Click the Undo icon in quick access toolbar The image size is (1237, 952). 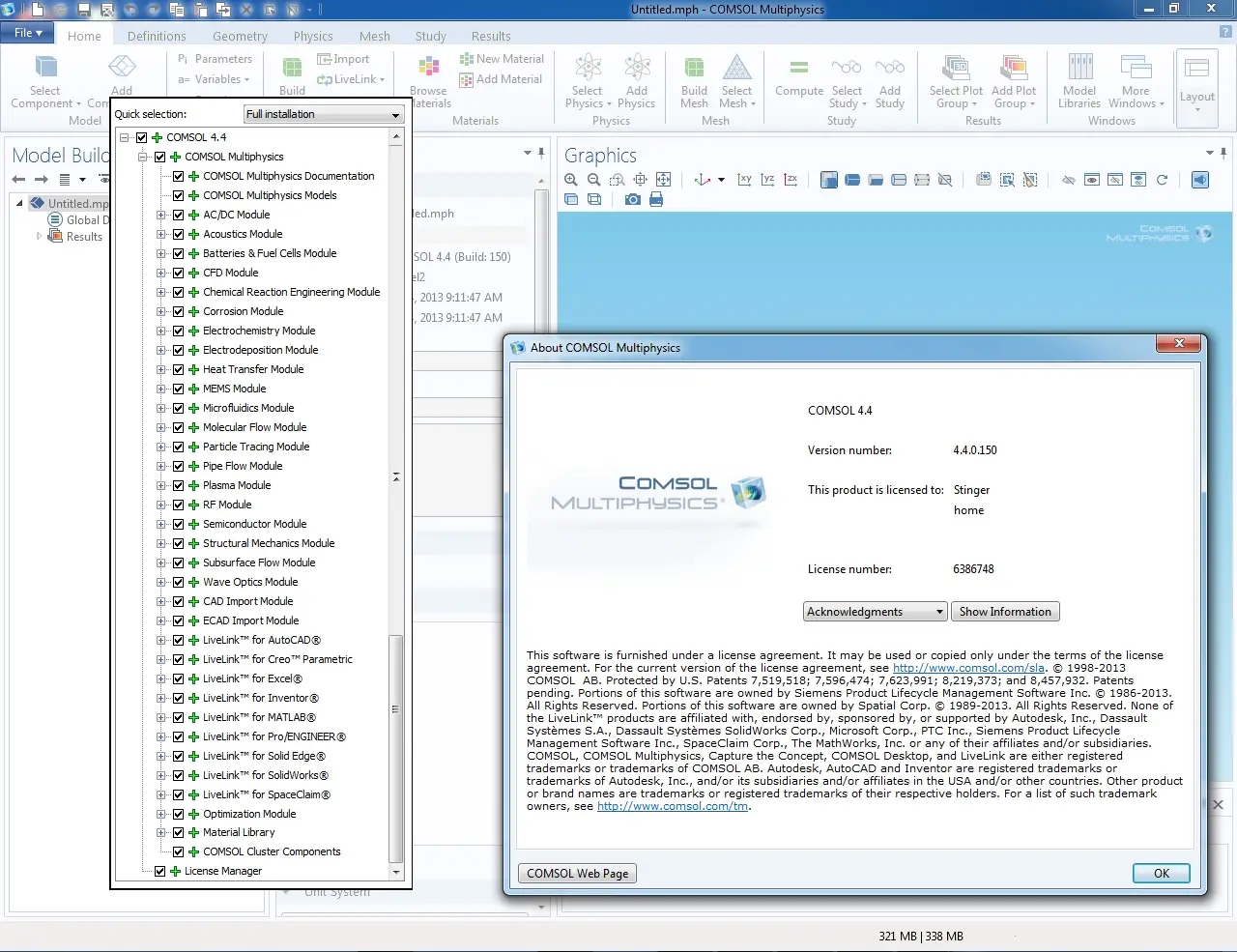pyautogui.click(x=130, y=10)
